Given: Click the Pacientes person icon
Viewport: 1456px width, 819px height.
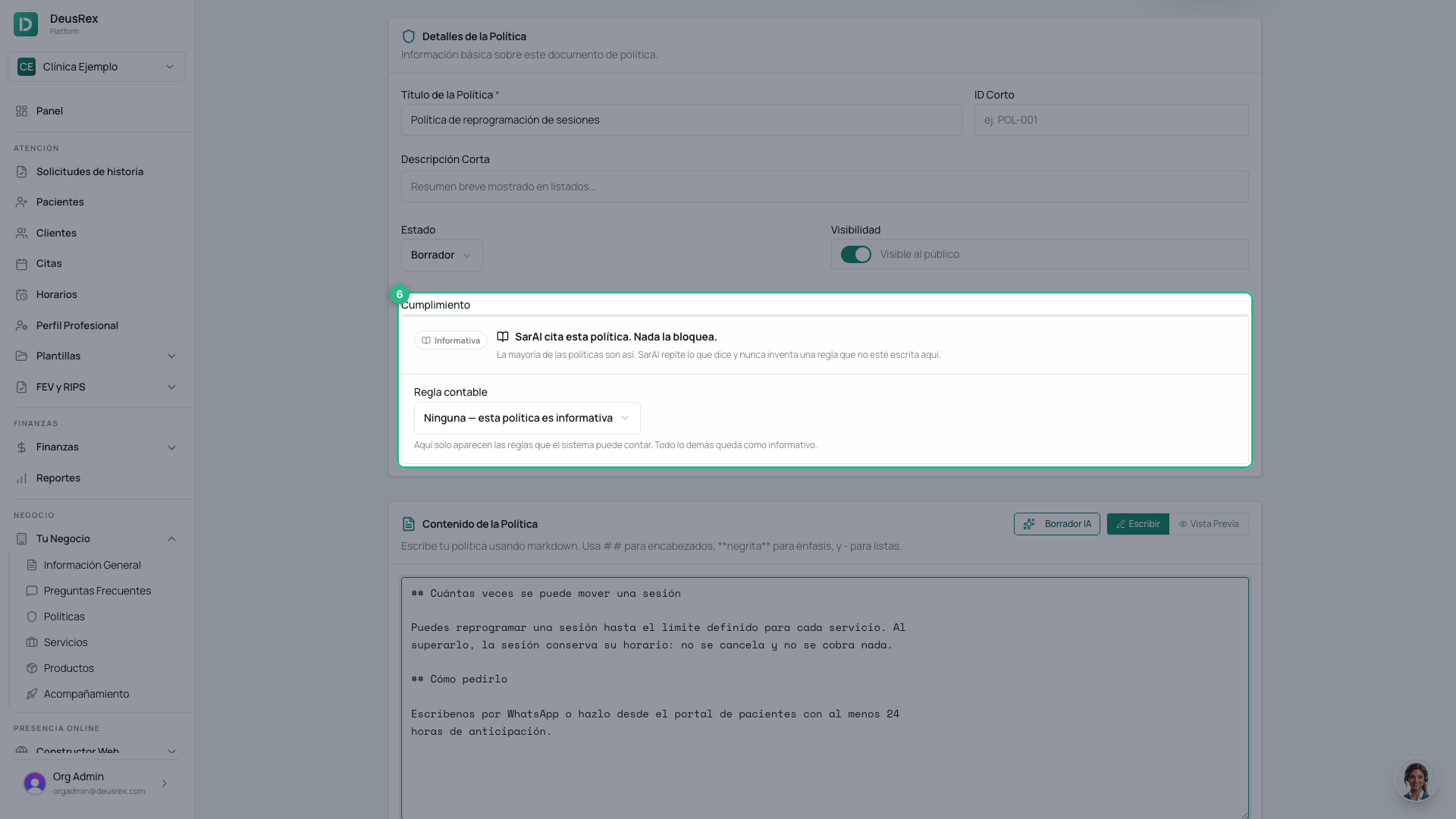Looking at the screenshot, I should click(21, 202).
